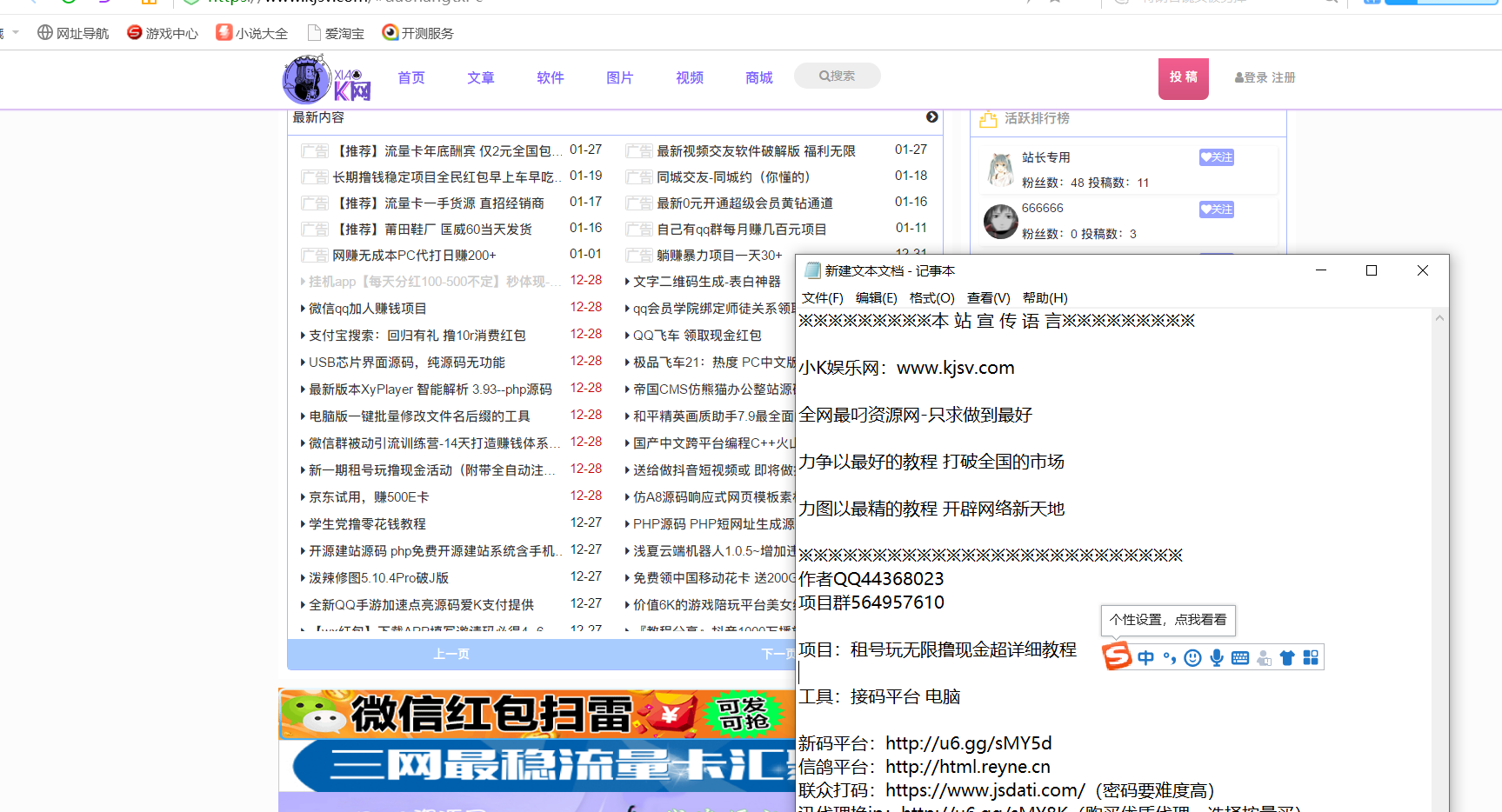Open article 莆田鞋厂 匡威60当天发货
The height and width of the screenshot is (812, 1502).
[432, 230]
